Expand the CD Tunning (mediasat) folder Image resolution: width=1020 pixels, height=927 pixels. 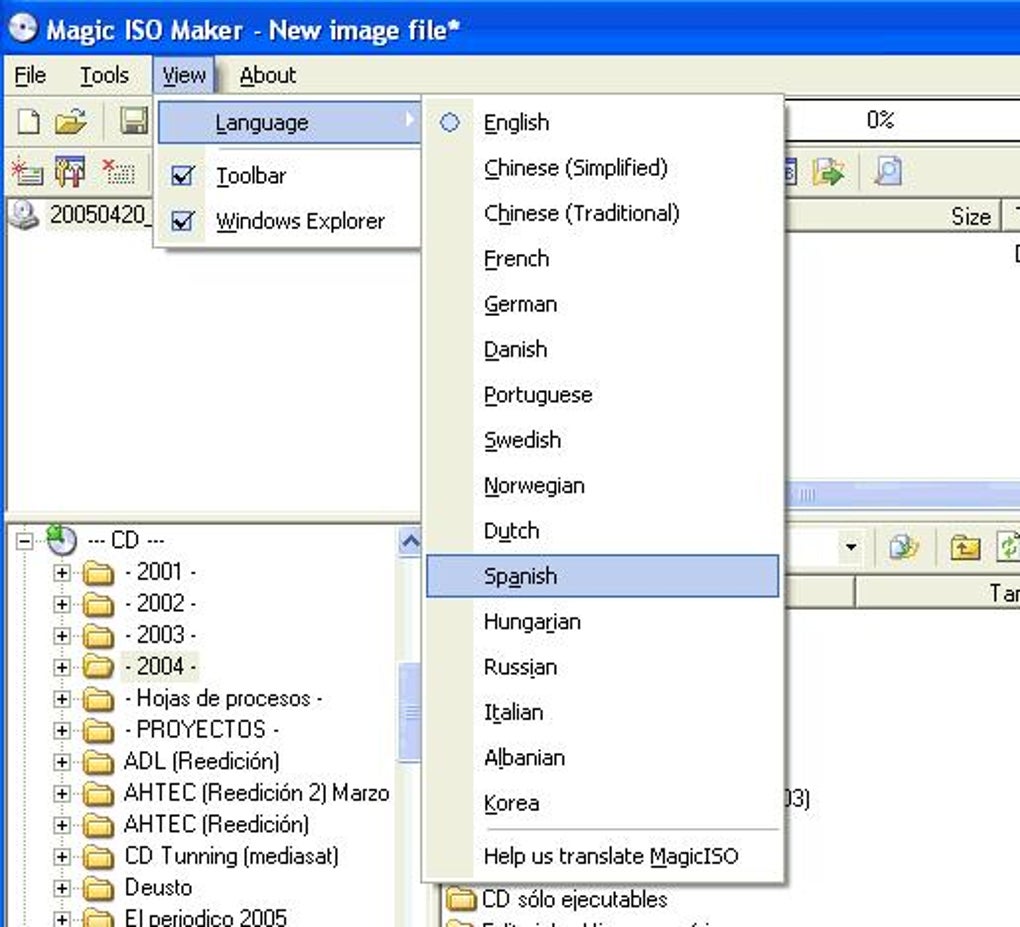[62, 857]
